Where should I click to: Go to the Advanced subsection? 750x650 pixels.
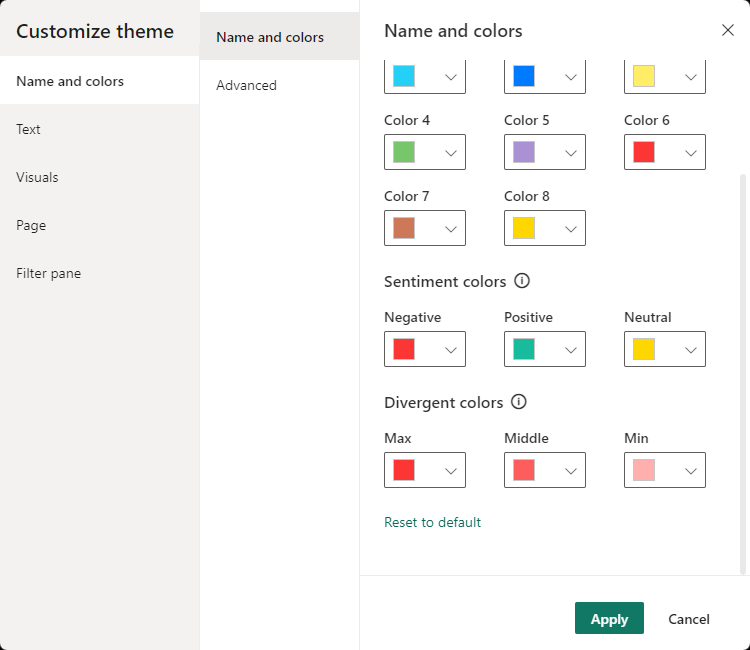point(246,85)
